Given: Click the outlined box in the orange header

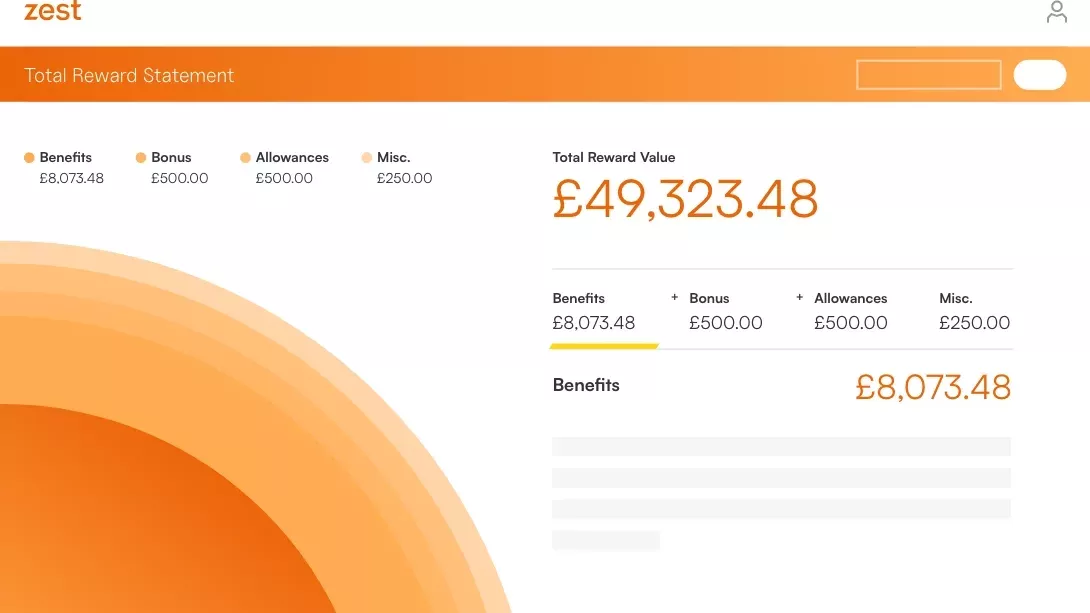Looking at the screenshot, I should click(929, 75).
